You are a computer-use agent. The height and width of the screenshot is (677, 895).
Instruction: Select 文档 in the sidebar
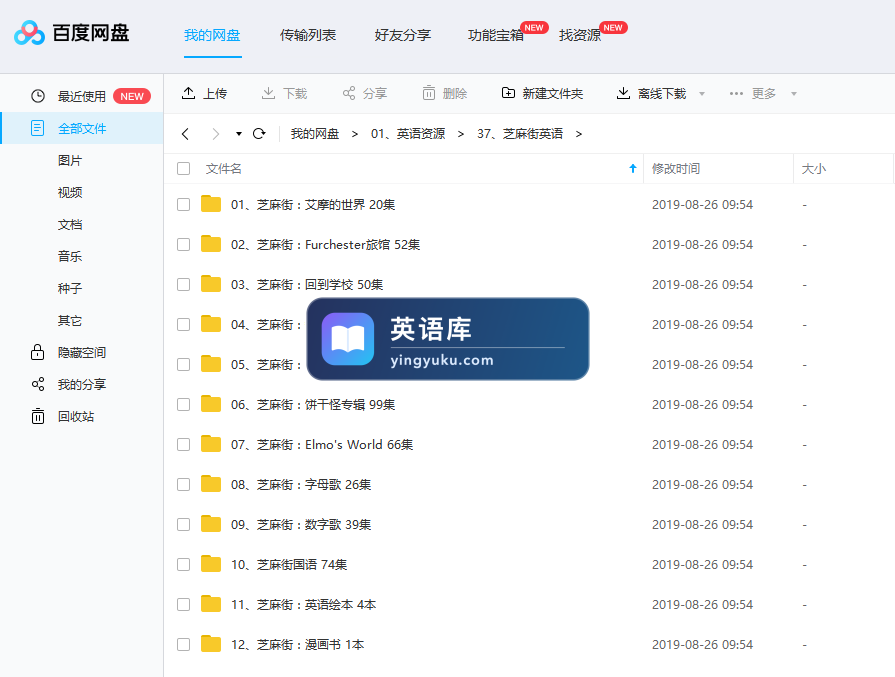point(70,224)
